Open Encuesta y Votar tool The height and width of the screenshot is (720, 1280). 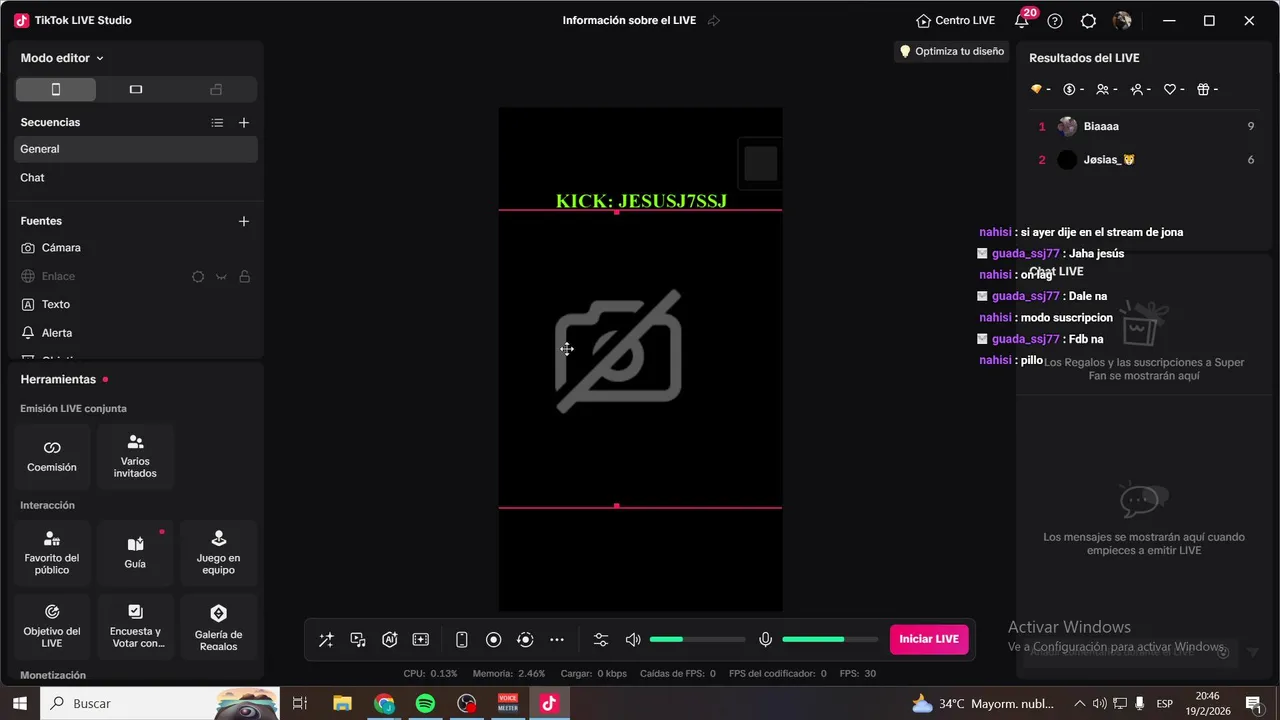click(x=135, y=626)
